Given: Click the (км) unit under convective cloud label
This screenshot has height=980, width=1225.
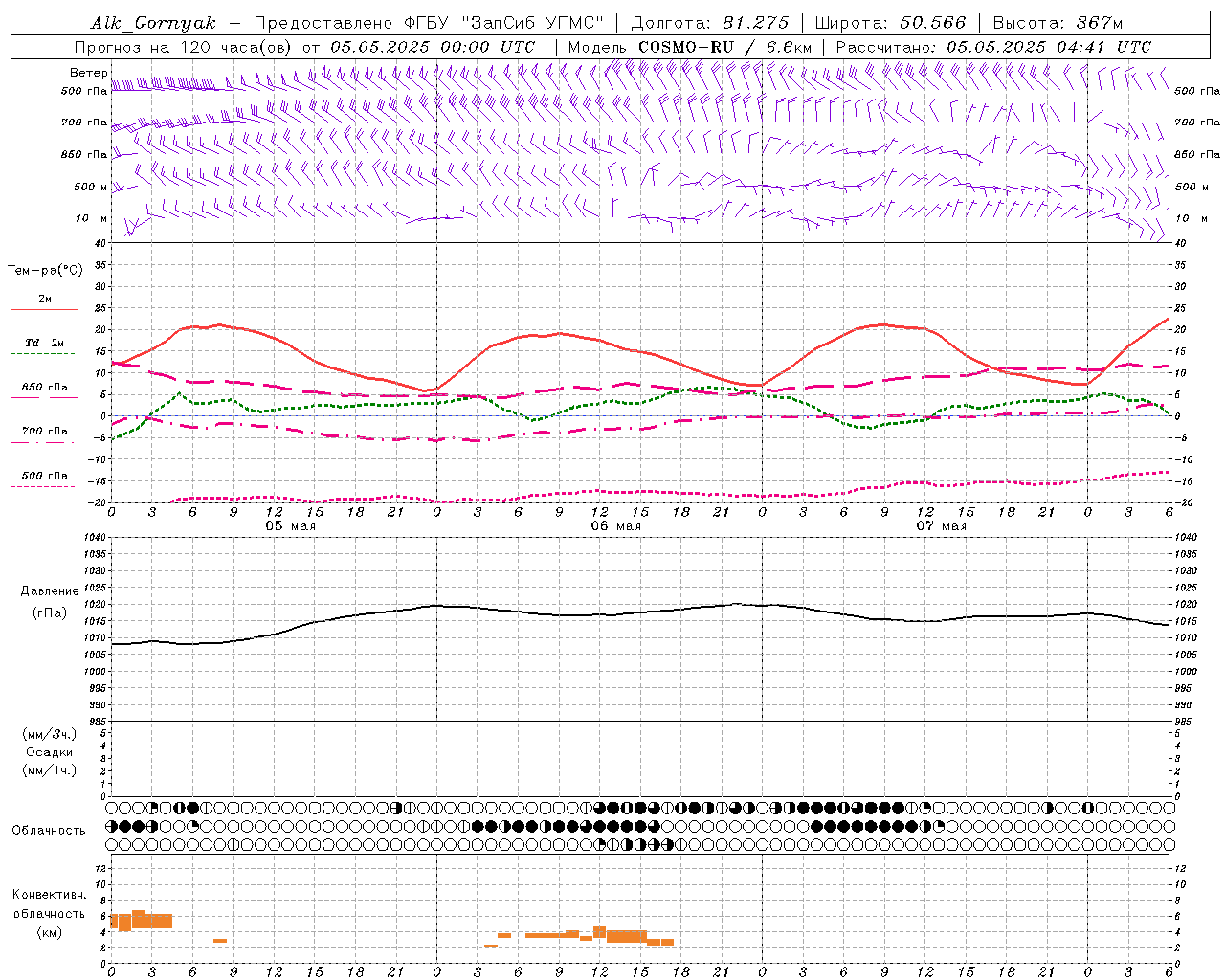Looking at the screenshot, I should (x=49, y=932).
